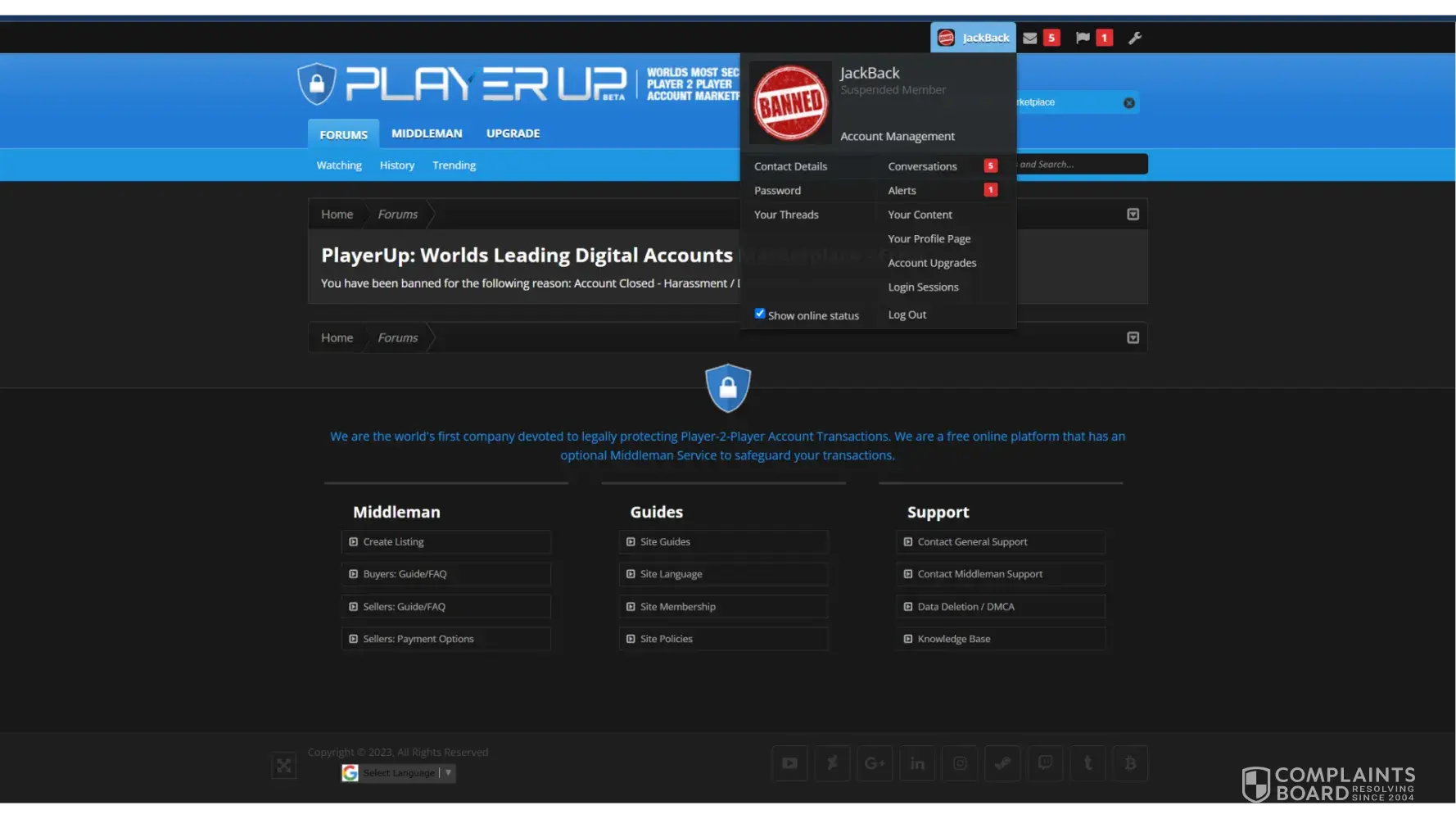Screen dimensions: 1456x819
Task: Open the Instagram footer icon
Action: coord(960,763)
